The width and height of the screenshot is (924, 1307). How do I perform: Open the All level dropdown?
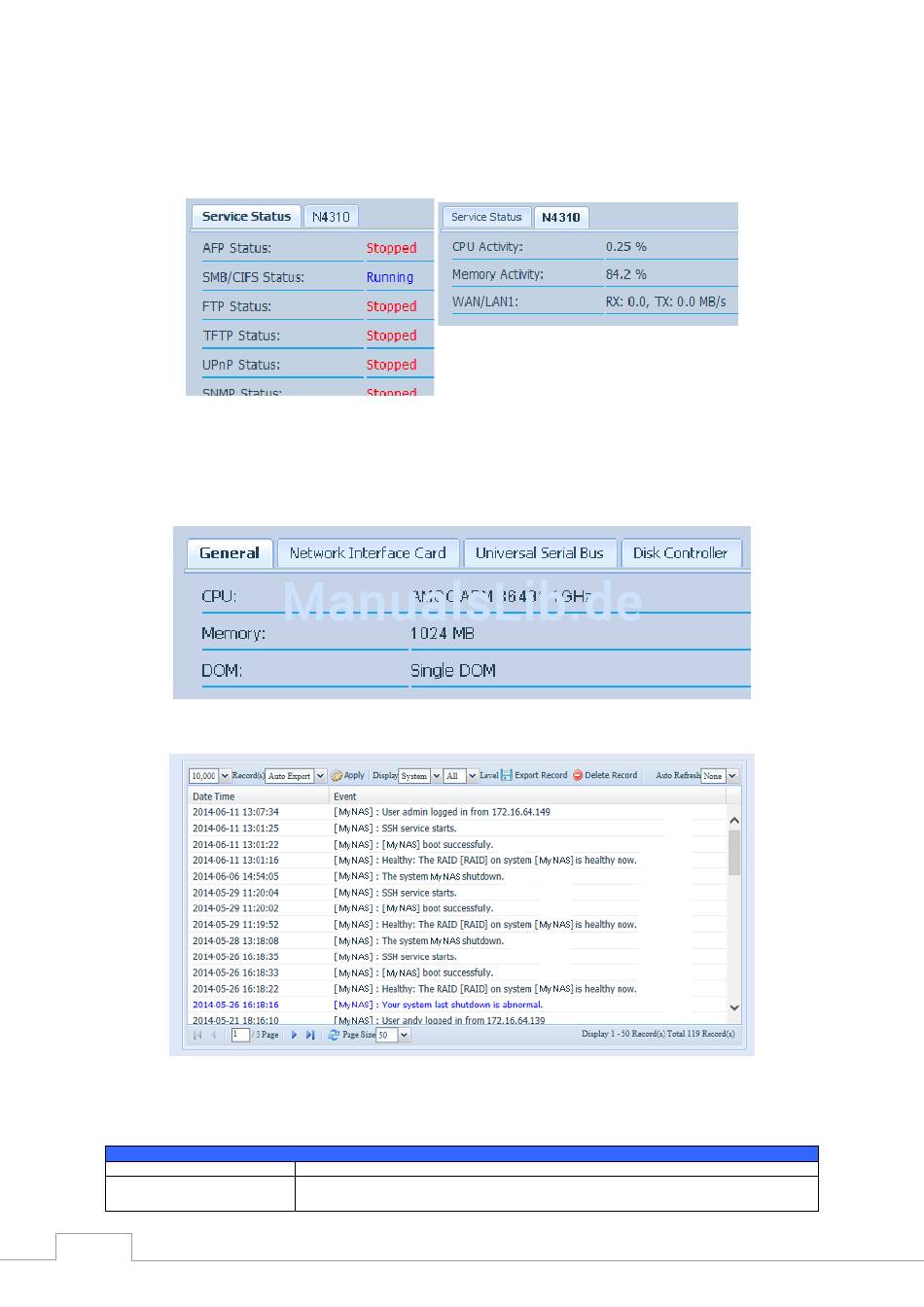(x=472, y=776)
